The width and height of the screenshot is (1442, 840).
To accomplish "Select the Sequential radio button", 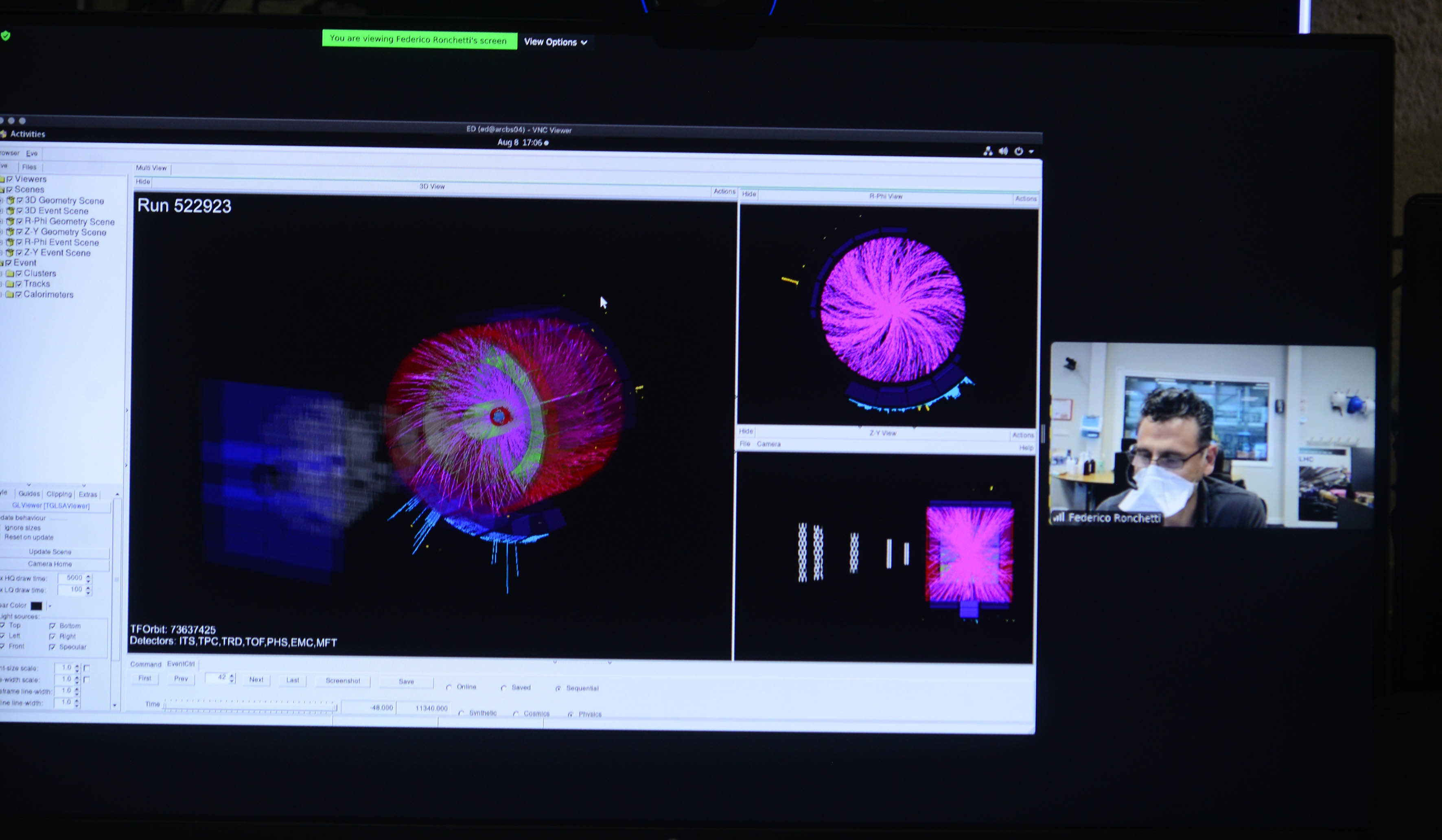I will pos(558,688).
